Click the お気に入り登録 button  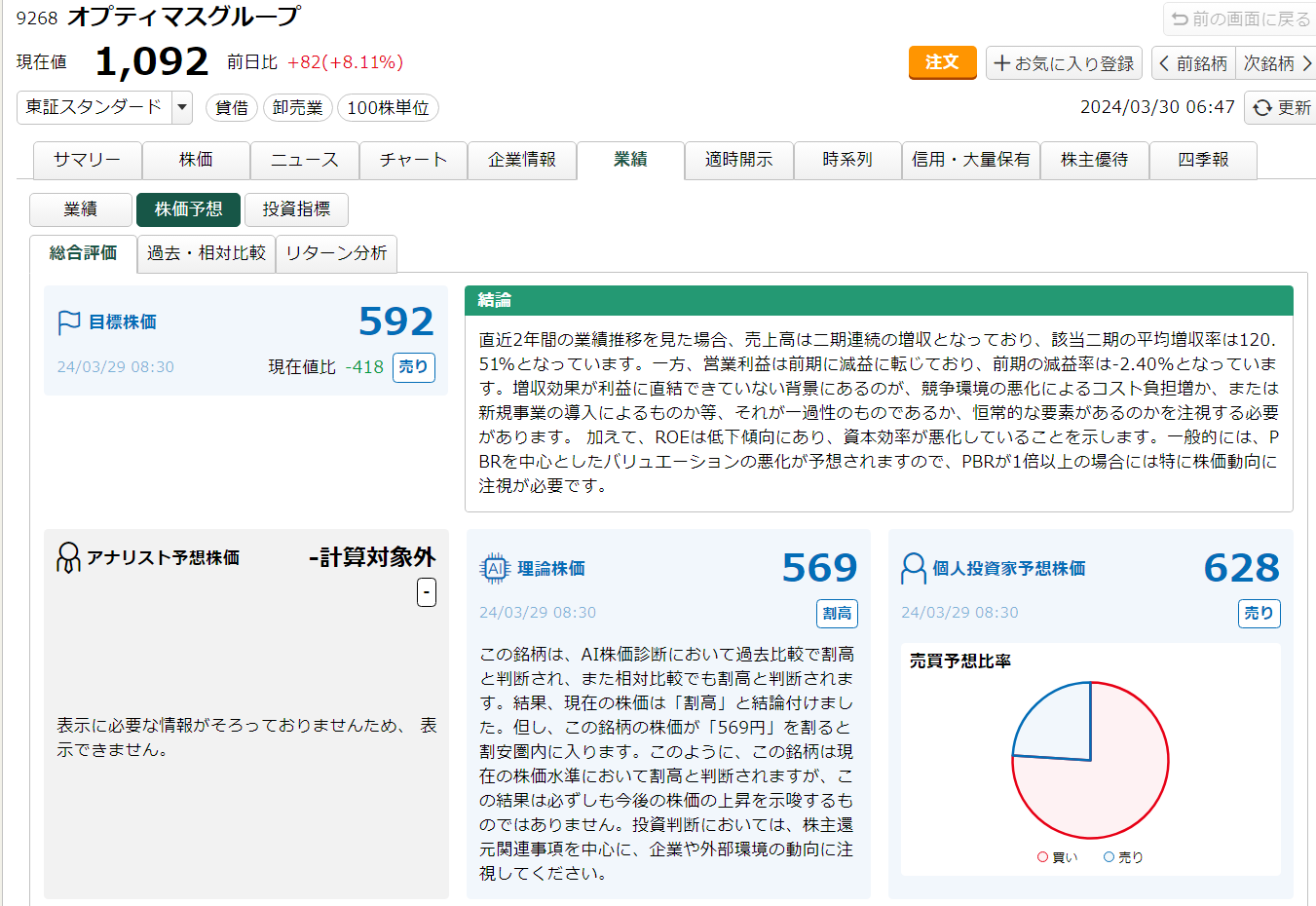pyautogui.click(x=1064, y=63)
